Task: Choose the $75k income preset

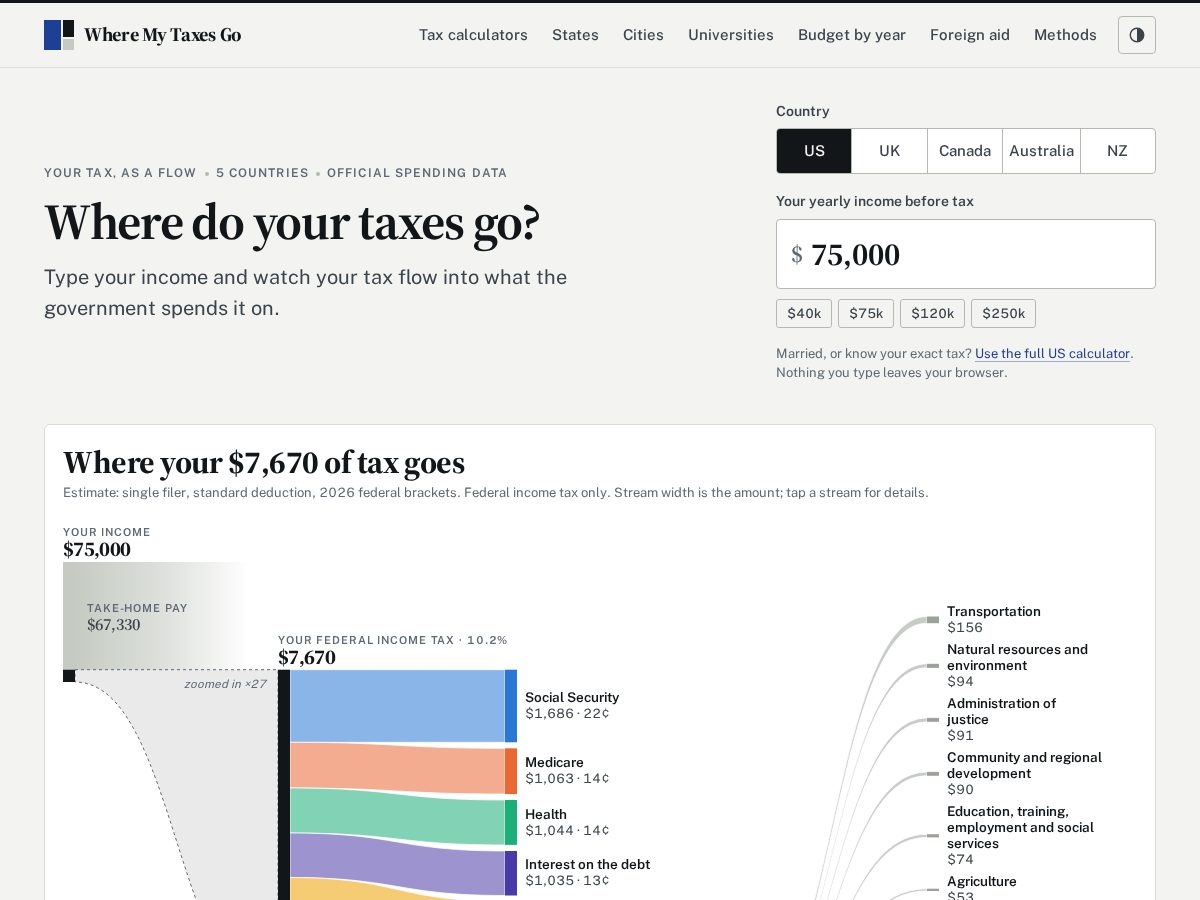Action: [x=866, y=313]
